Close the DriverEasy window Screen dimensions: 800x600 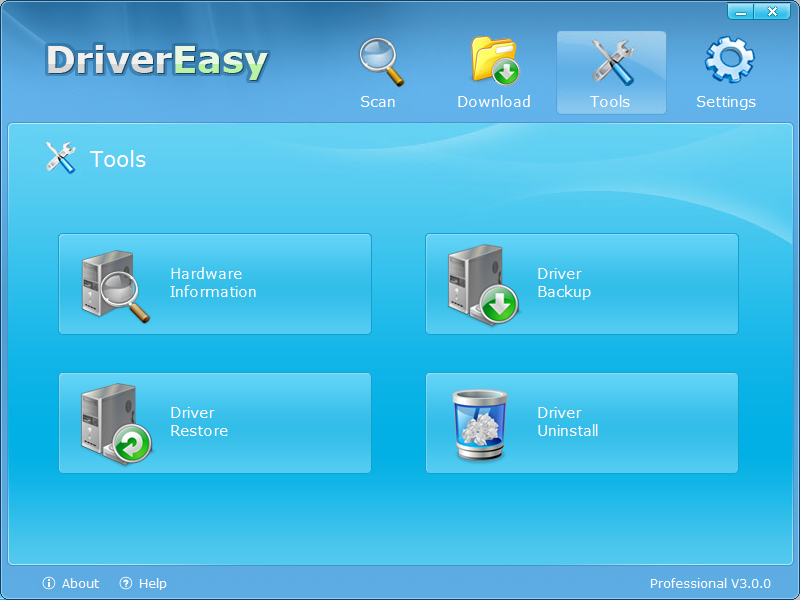(x=772, y=11)
